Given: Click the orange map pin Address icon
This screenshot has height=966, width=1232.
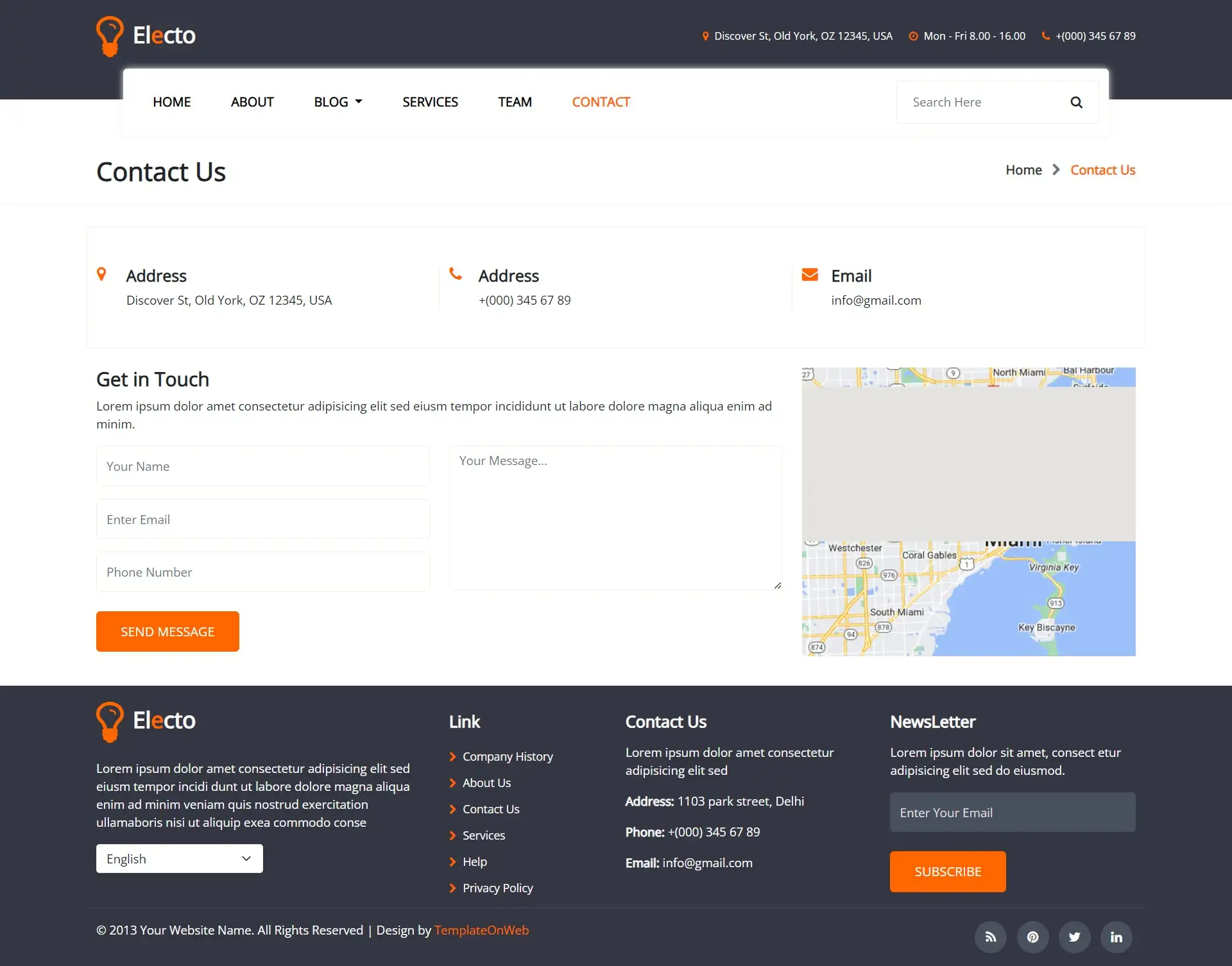Looking at the screenshot, I should coord(101,275).
